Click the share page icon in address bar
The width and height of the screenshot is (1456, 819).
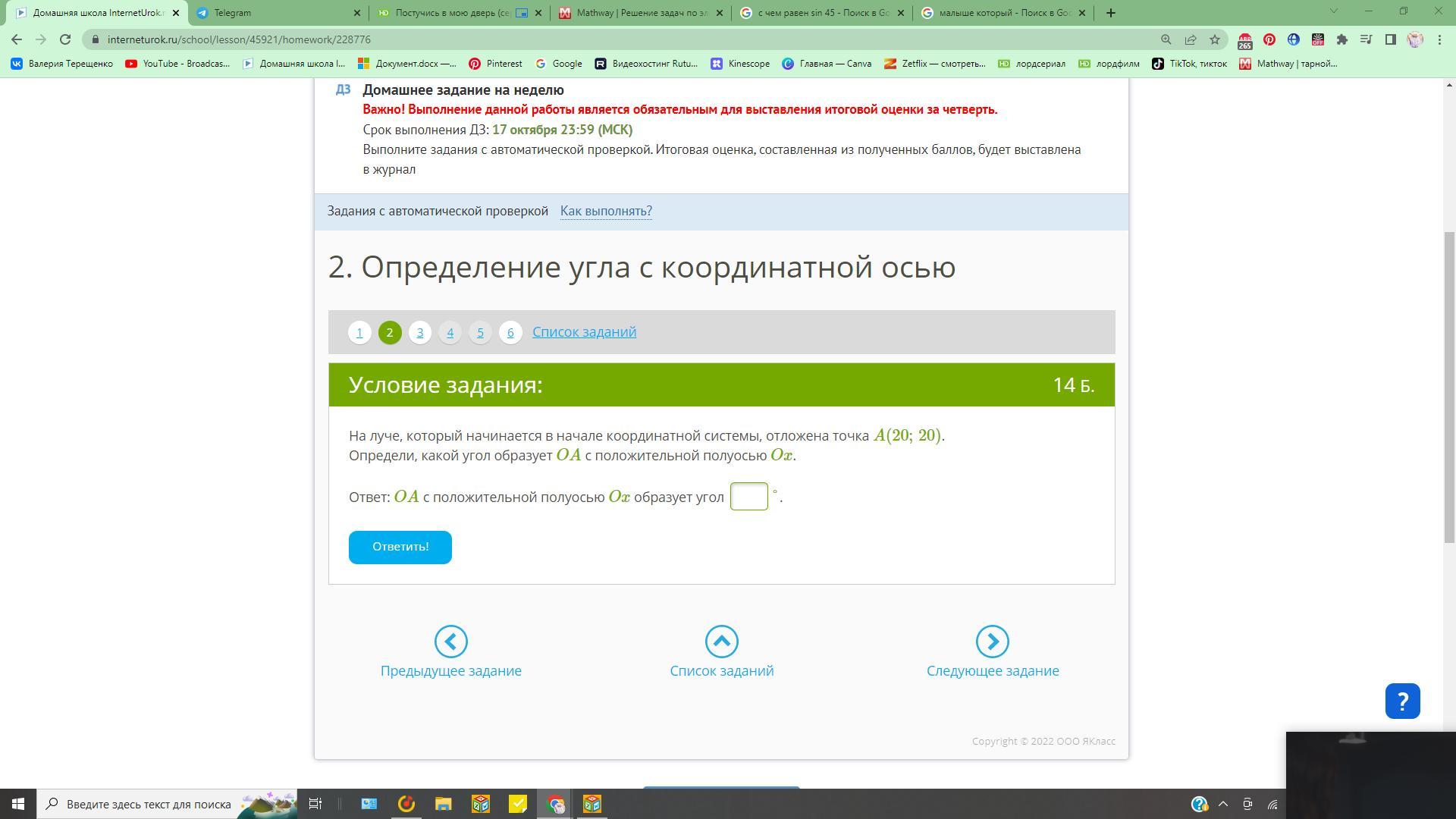[1191, 39]
